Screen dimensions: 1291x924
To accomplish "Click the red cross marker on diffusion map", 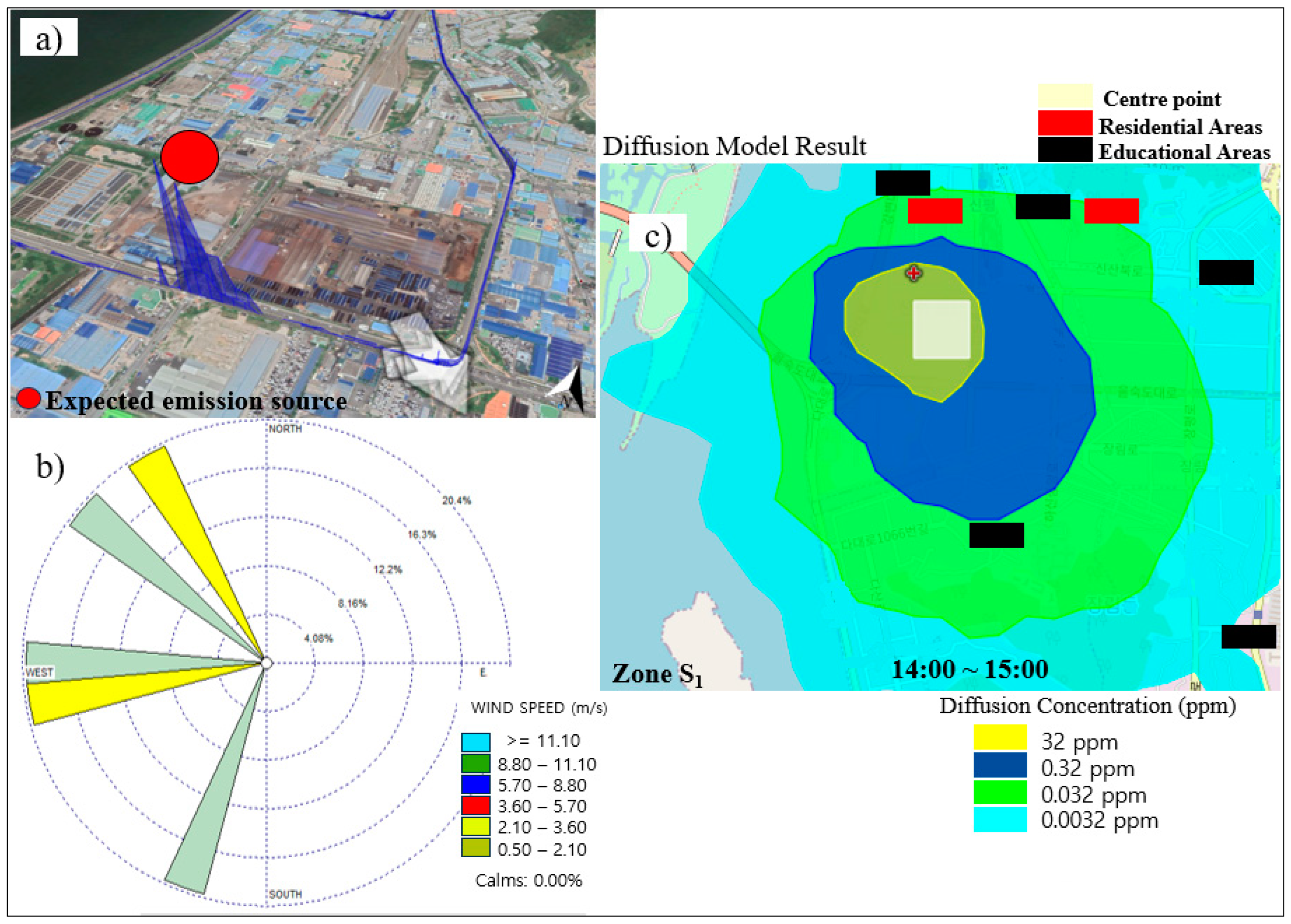I will pos(914,273).
